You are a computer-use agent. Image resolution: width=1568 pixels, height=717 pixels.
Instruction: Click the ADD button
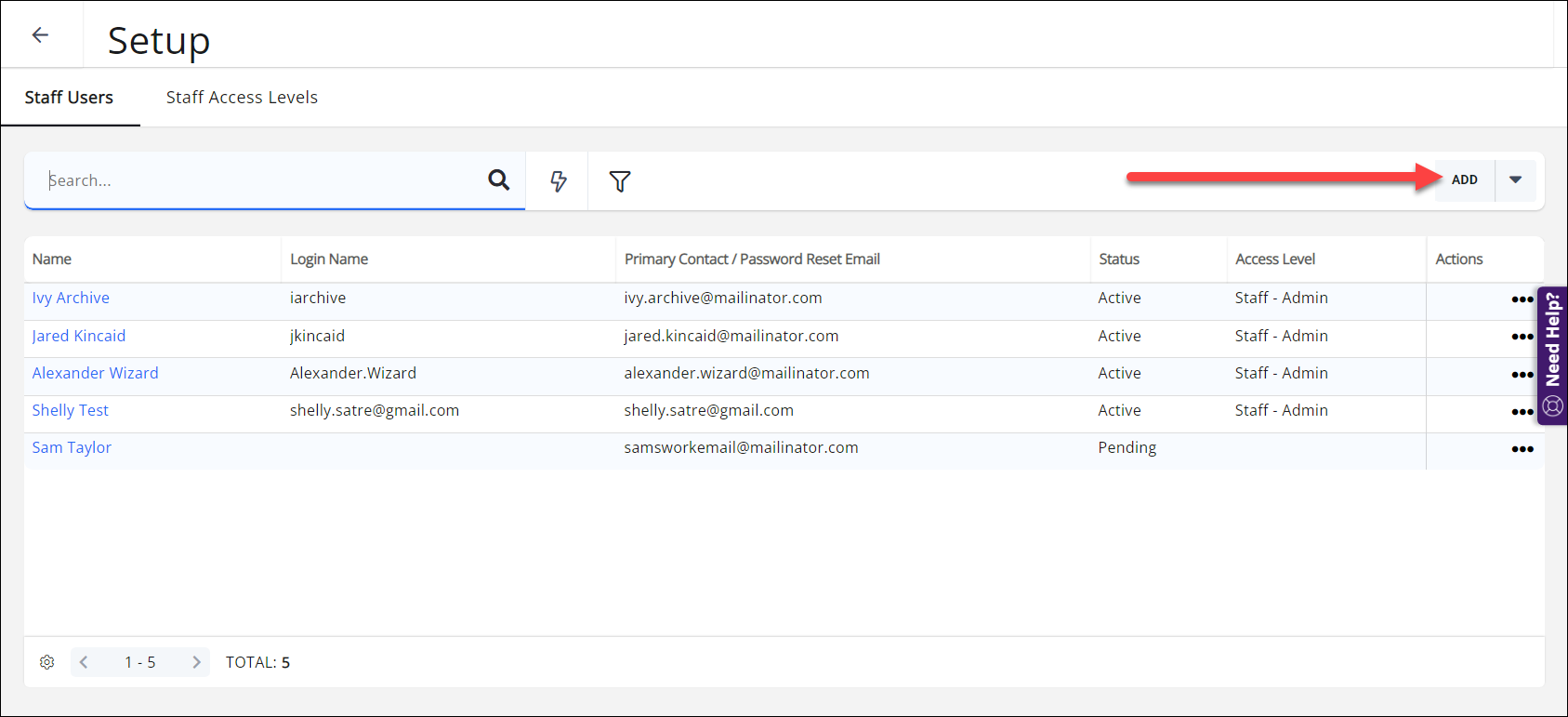1465,180
